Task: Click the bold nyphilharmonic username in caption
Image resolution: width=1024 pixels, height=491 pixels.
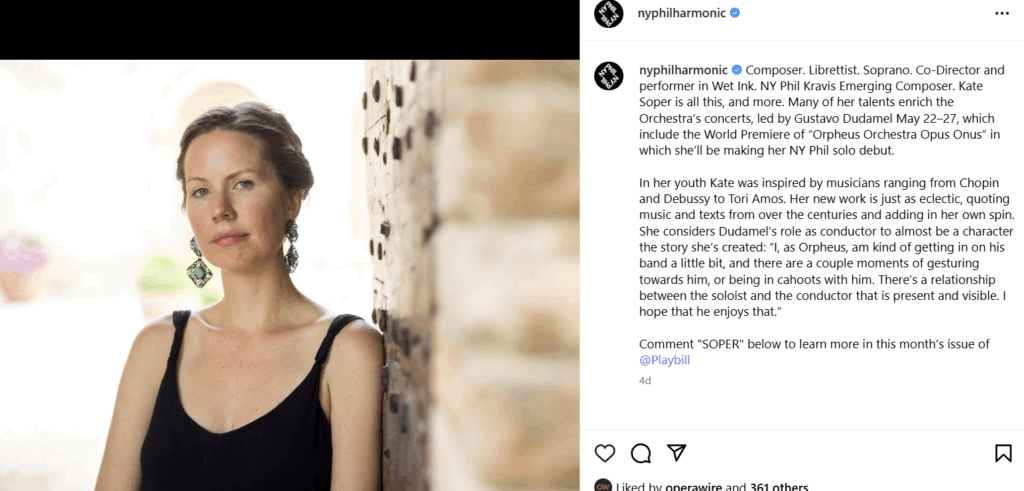Action: (x=684, y=70)
